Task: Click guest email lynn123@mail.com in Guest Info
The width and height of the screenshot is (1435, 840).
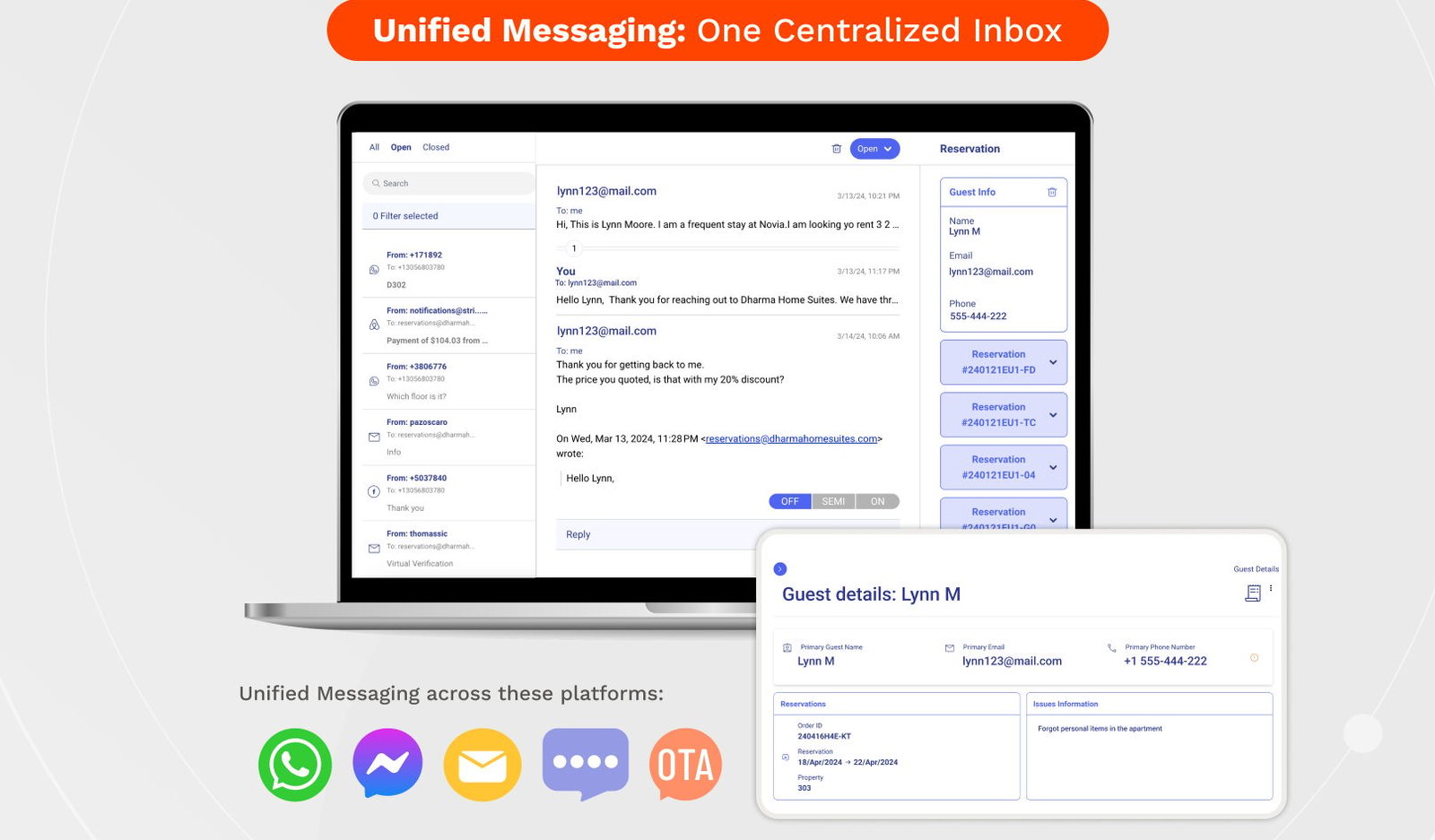Action: pyautogui.click(x=991, y=272)
